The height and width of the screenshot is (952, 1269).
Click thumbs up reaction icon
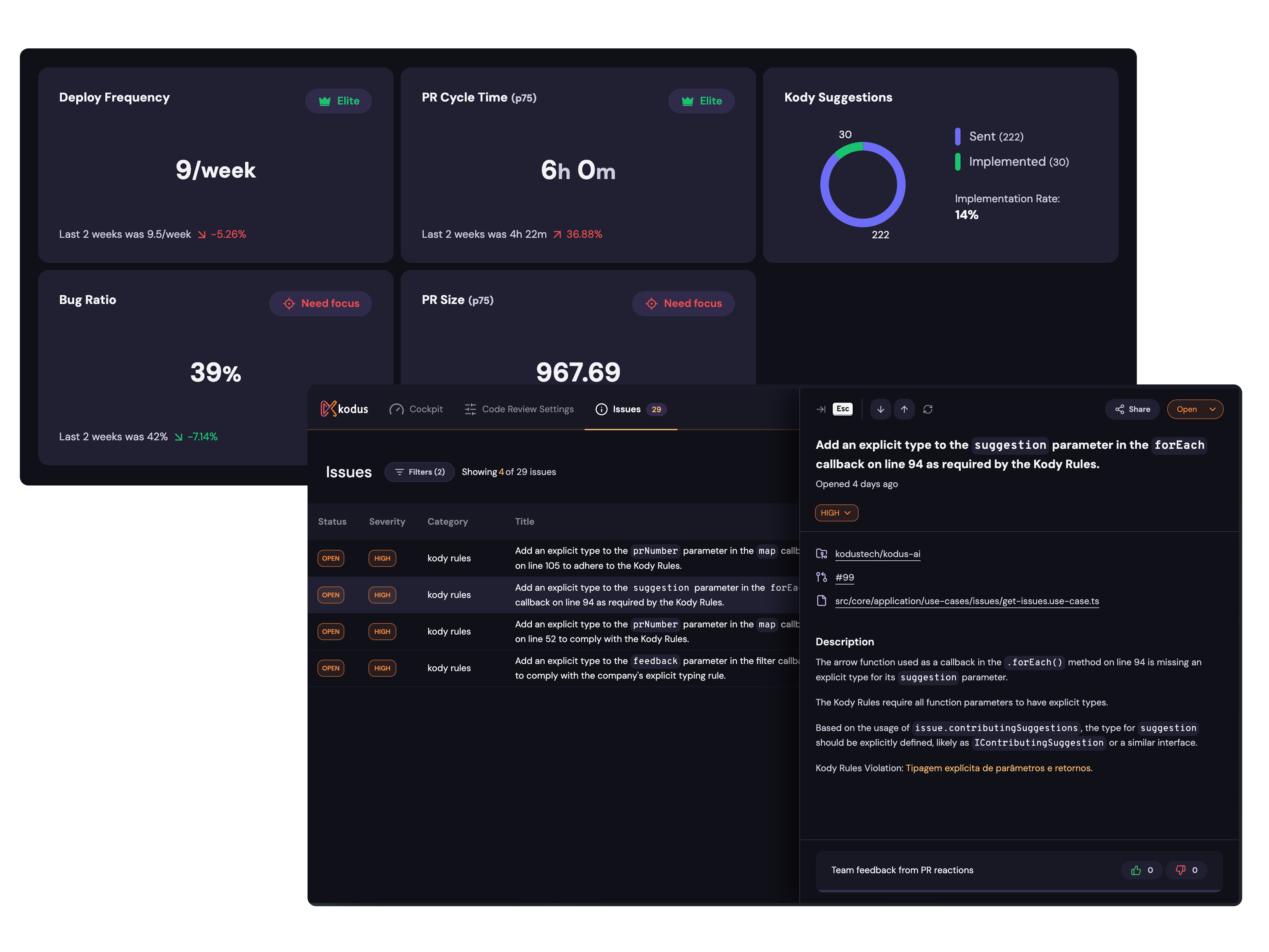(x=1136, y=870)
